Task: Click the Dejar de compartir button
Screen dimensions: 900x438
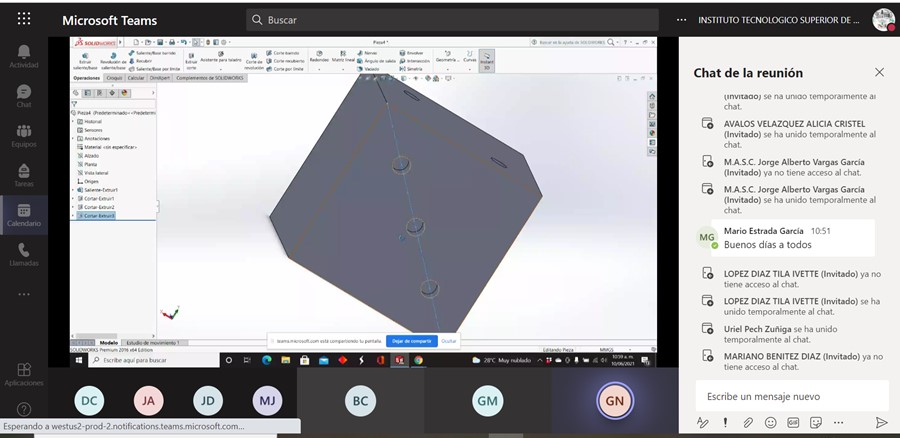Action: [412, 341]
